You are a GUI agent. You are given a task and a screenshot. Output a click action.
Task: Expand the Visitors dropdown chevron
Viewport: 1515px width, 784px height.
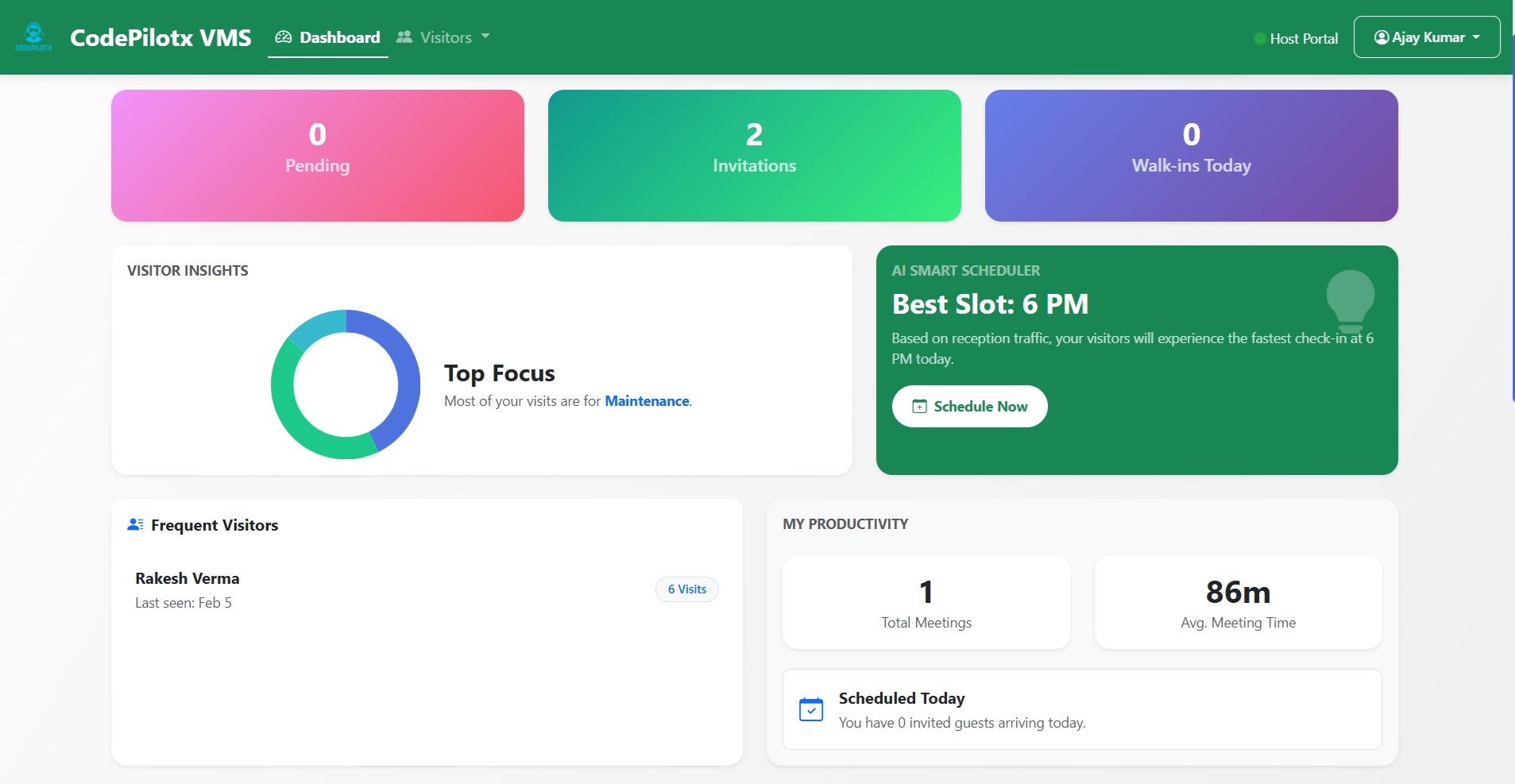tap(487, 37)
